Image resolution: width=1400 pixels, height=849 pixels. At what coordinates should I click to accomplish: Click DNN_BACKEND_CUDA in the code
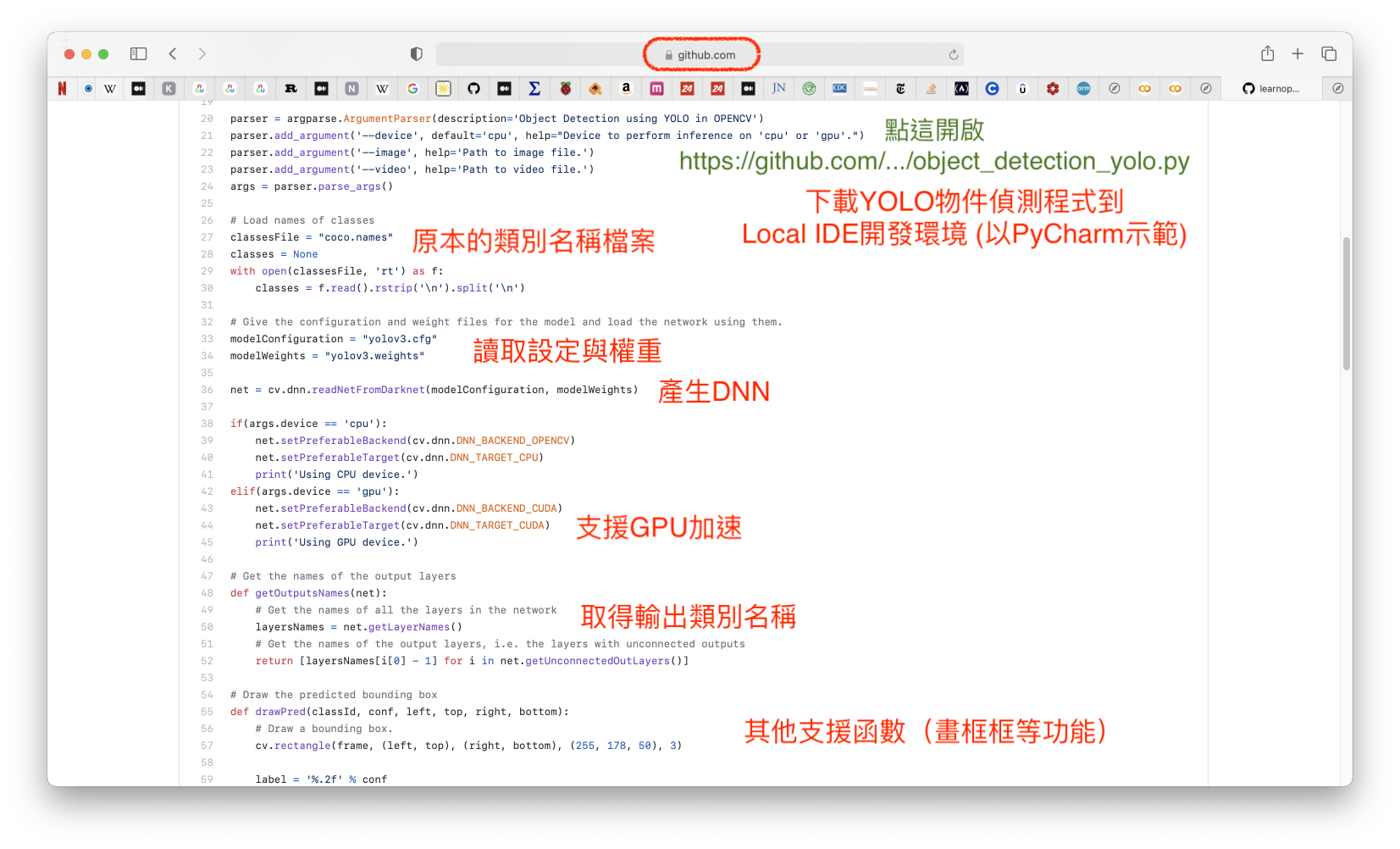point(506,508)
